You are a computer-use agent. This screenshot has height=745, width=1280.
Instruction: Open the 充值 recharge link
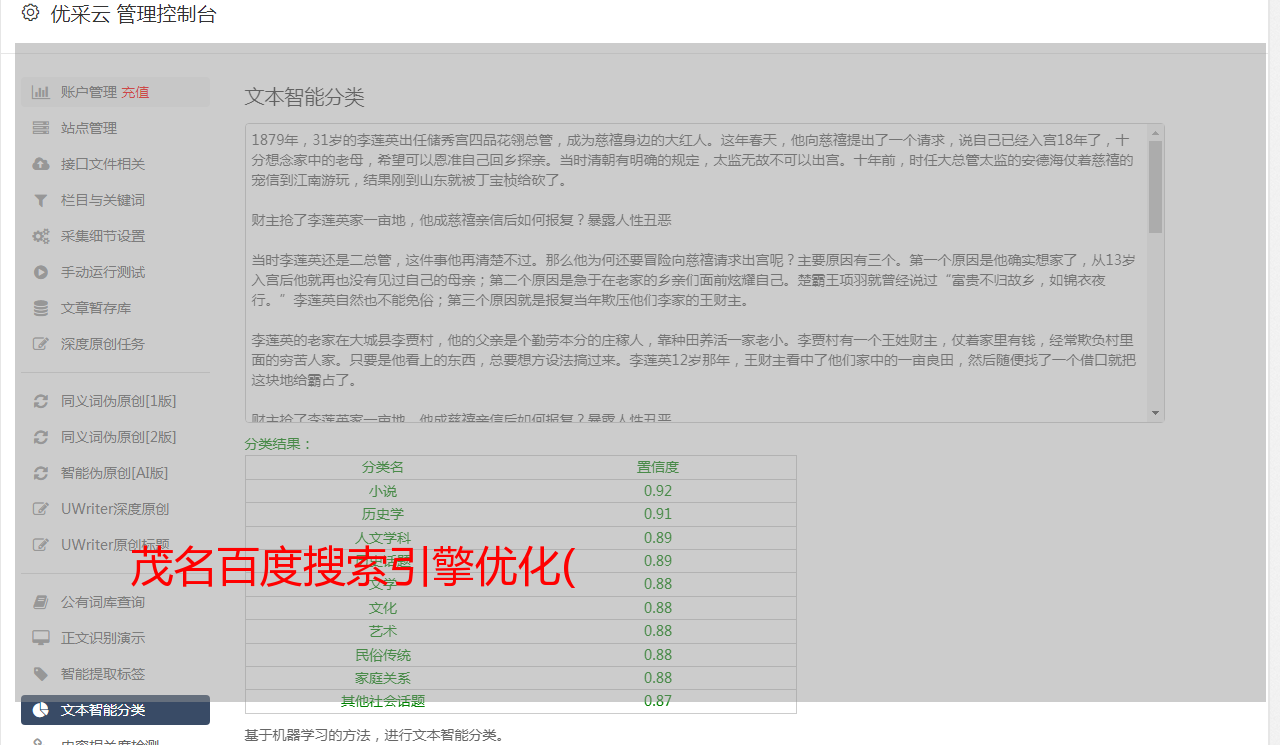[135, 92]
